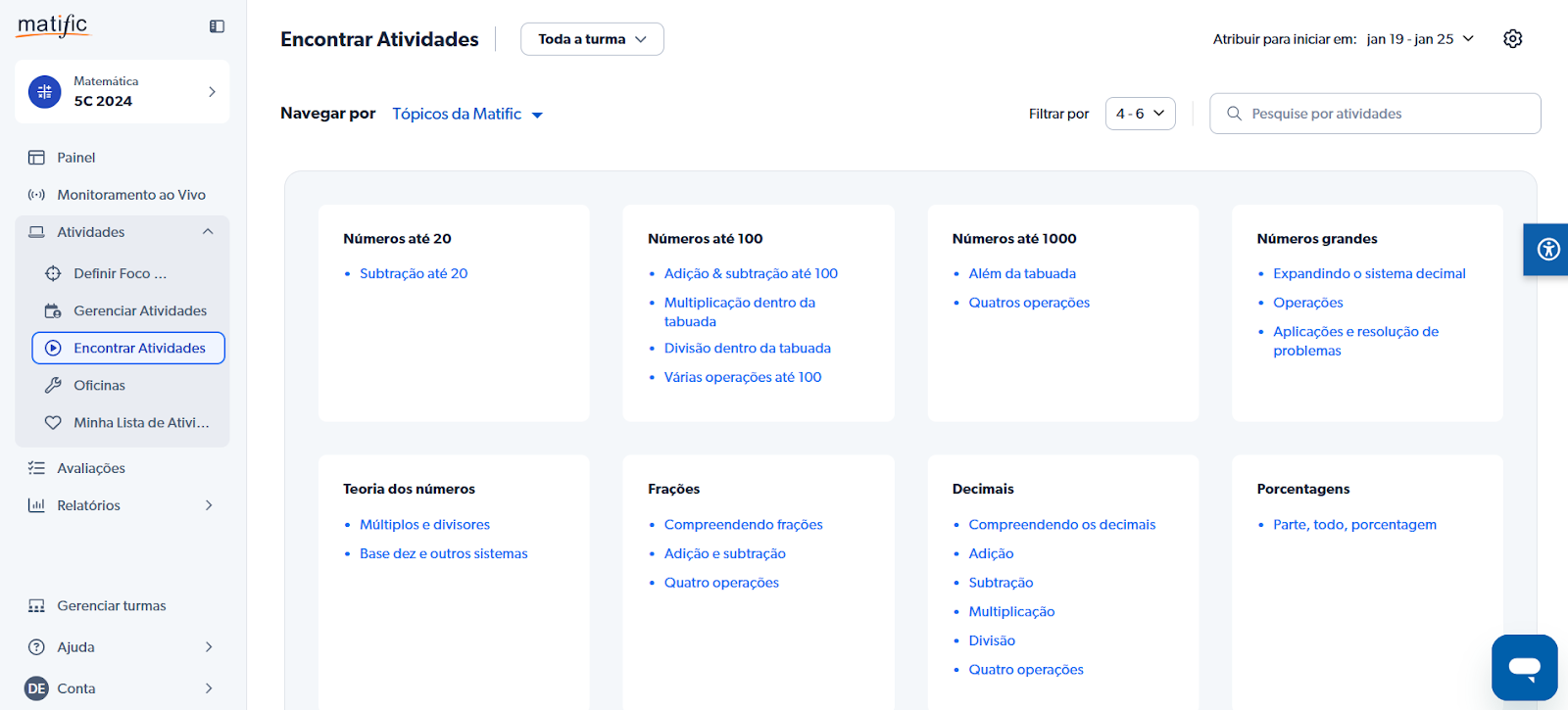Collapse the sidebar using the panel icon
Screen dimensions: 1568x710
pos(217,26)
